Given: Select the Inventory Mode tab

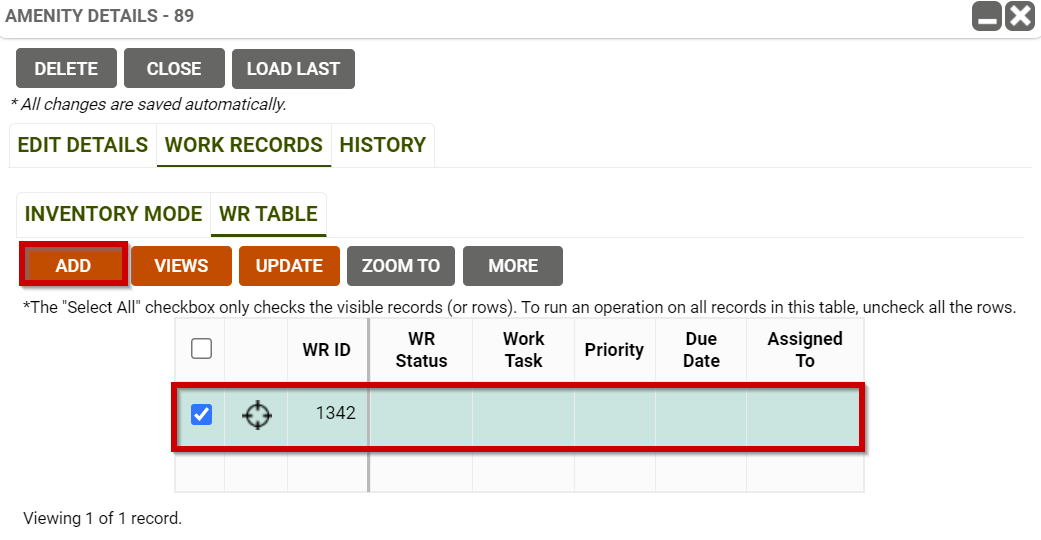Looking at the screenshot, I should click(x=113, y=214).
